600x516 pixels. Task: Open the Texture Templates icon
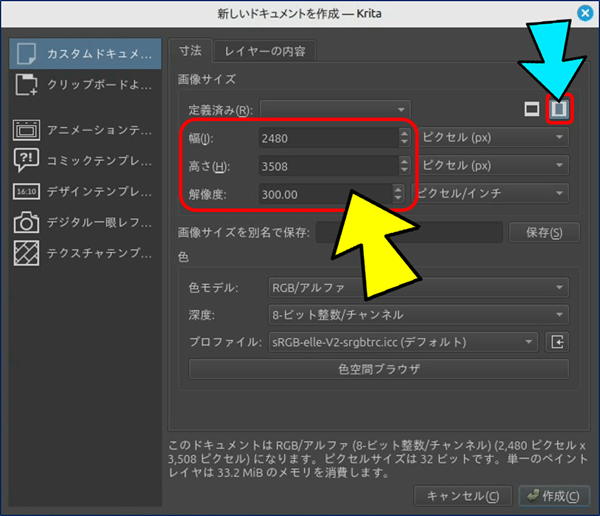pyautogui.click(x=27, y=254)
